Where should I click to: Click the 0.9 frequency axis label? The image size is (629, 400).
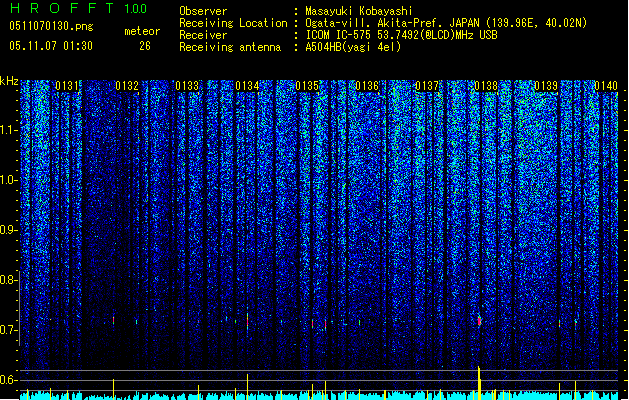8,230
